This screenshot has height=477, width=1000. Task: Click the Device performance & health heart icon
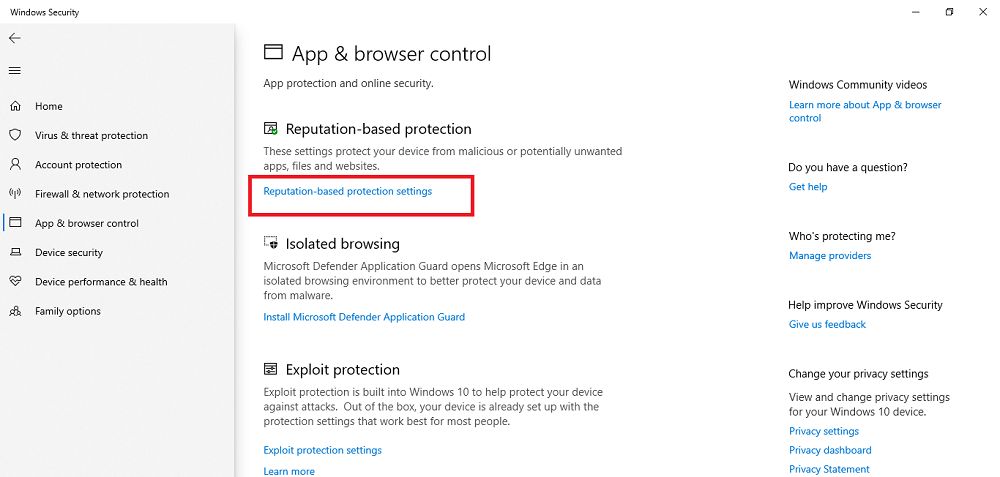click(x=15, y=282)
